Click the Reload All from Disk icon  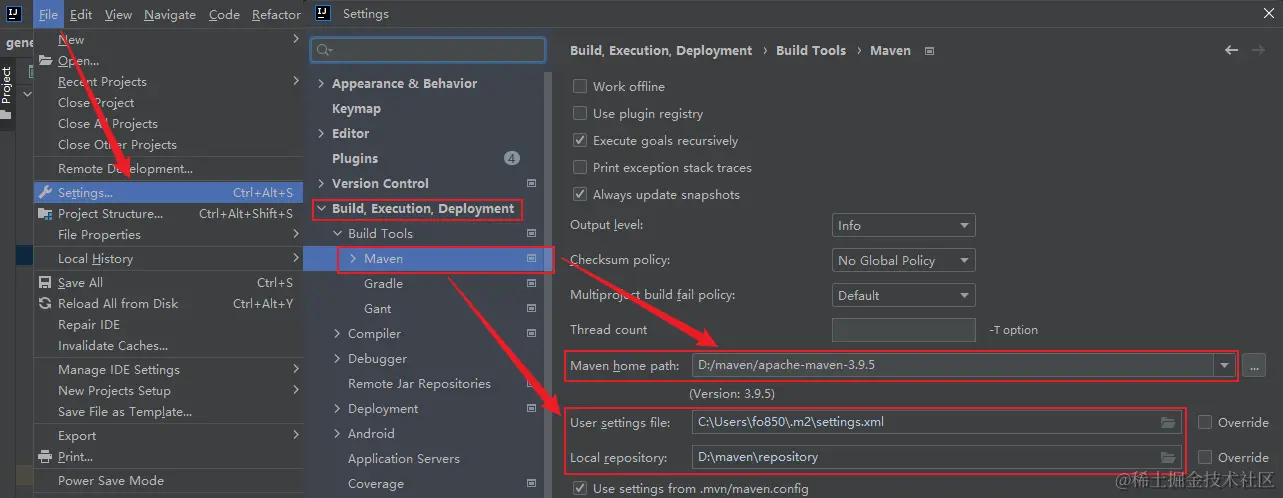[x=45, y=304]
